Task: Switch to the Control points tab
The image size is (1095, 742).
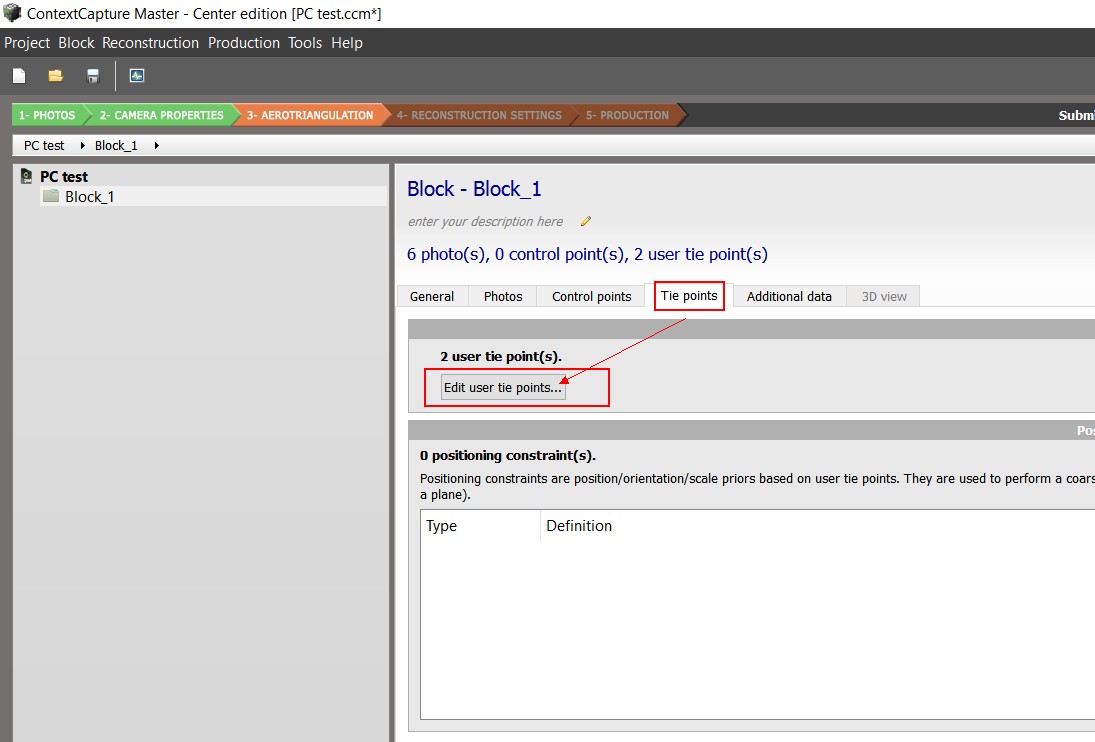Action: (x=591, y=297)
